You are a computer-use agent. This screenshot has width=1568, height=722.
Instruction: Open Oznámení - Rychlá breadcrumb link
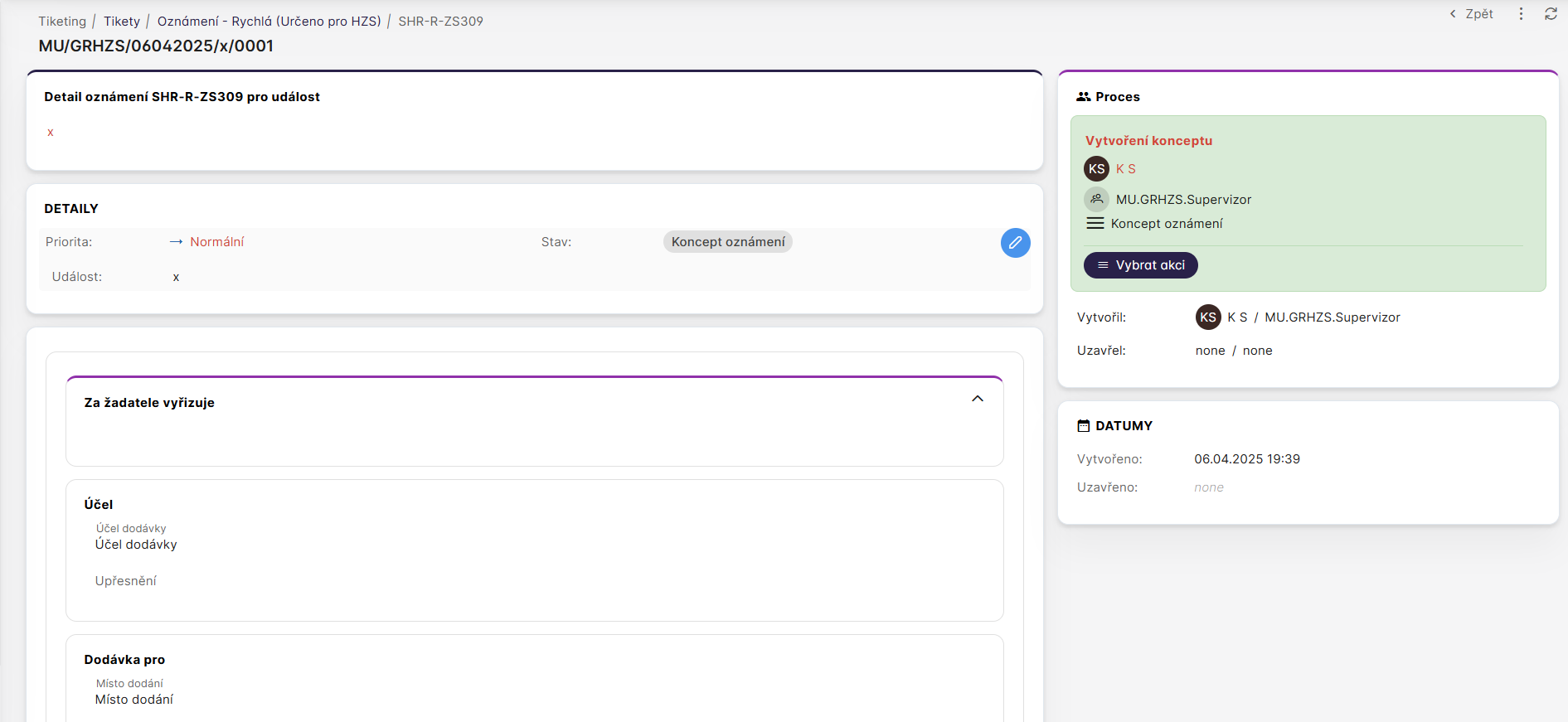tap(269, 22)
